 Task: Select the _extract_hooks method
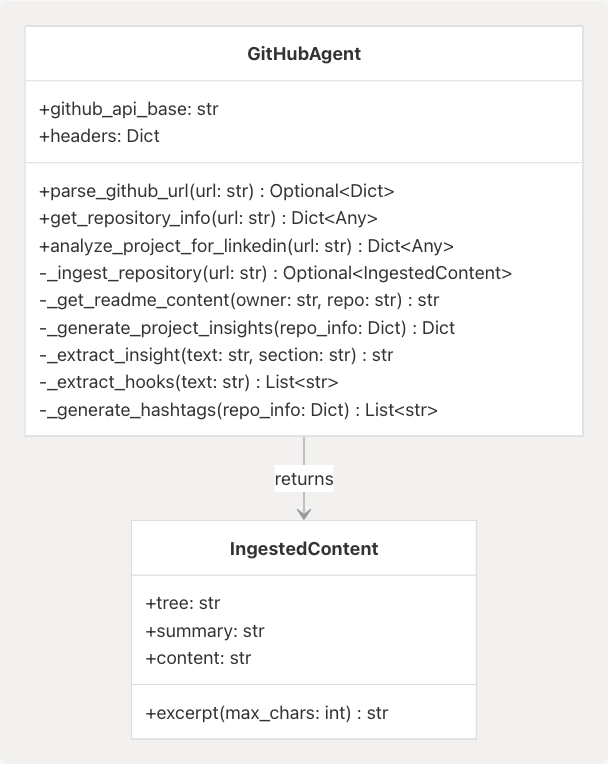189,382
